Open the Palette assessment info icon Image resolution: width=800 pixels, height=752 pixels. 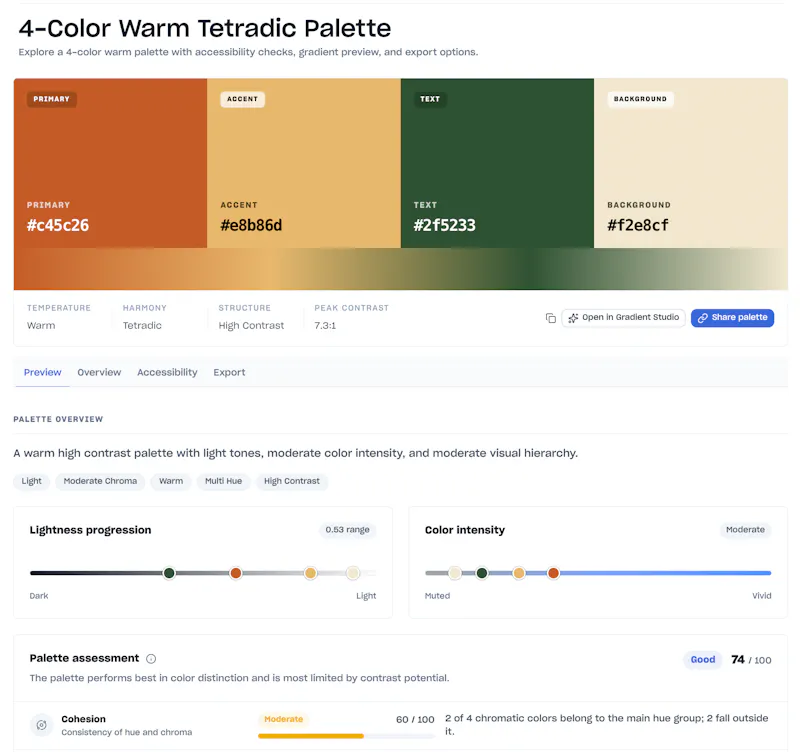click(x=151, y=659)
